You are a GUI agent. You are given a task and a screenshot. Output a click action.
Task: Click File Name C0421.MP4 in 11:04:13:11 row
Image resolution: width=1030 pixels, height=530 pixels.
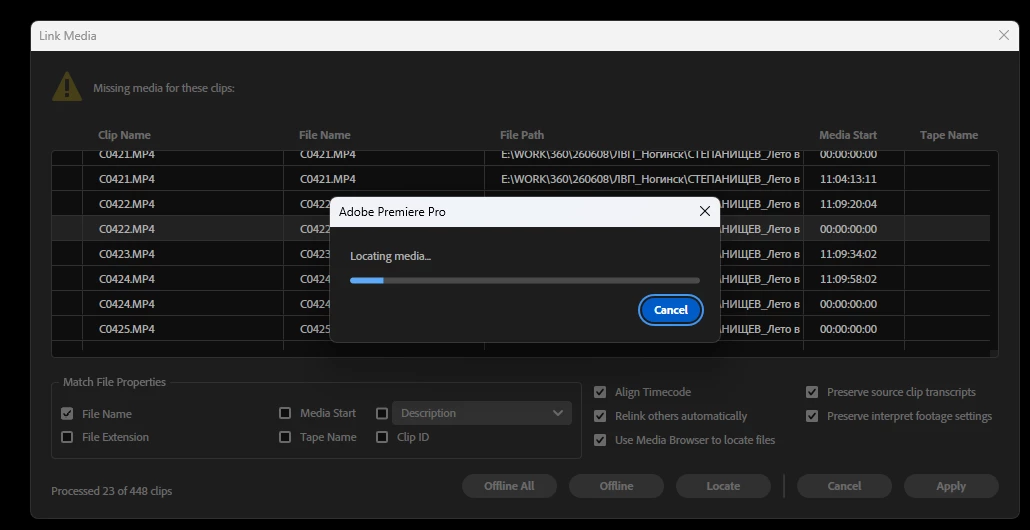click(x=328, y=179)
